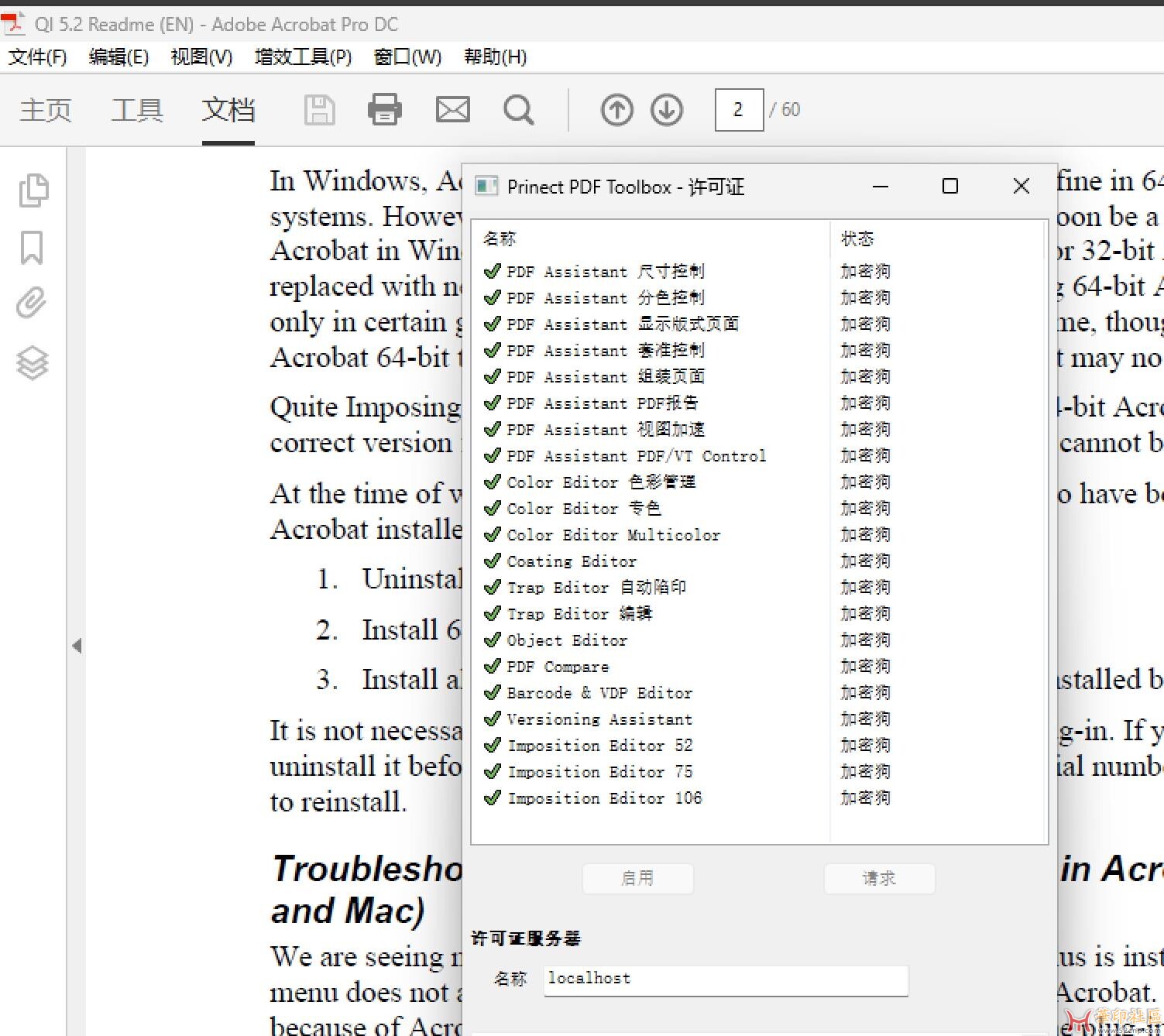Viewport: 1164px width, 1036px height.
Task: Click the license server name field
Action: coord(725,979)
